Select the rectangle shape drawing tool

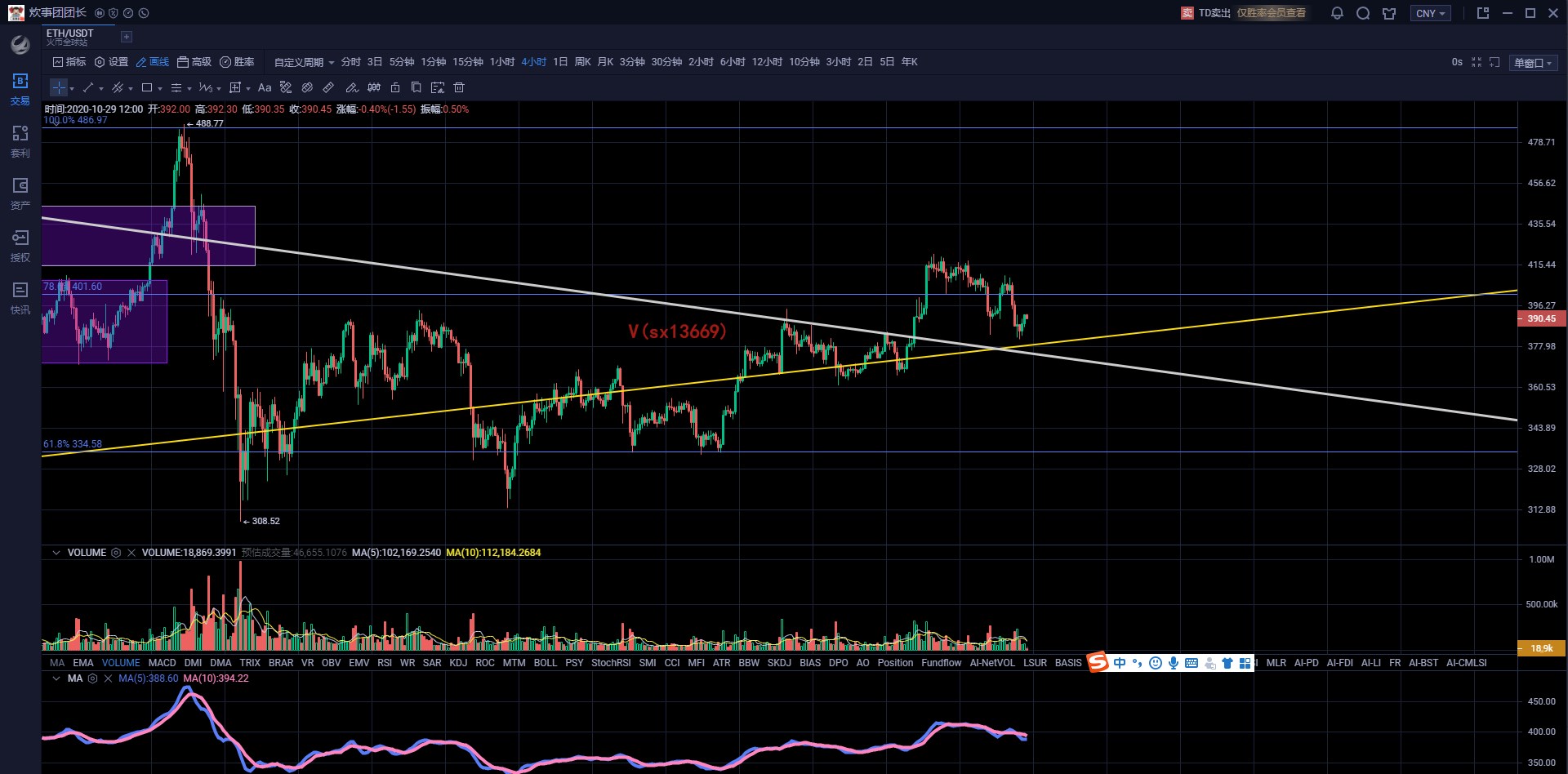pos(147,87)
